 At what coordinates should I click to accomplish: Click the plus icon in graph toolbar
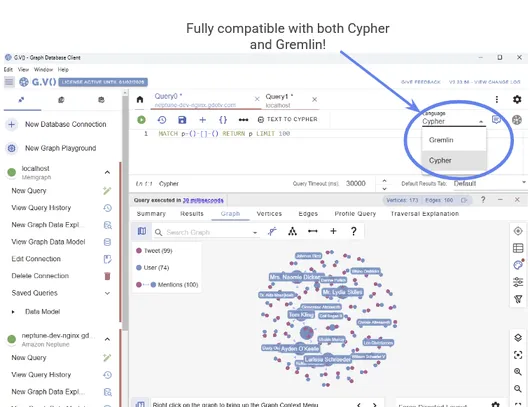click(x=333, y=231)
